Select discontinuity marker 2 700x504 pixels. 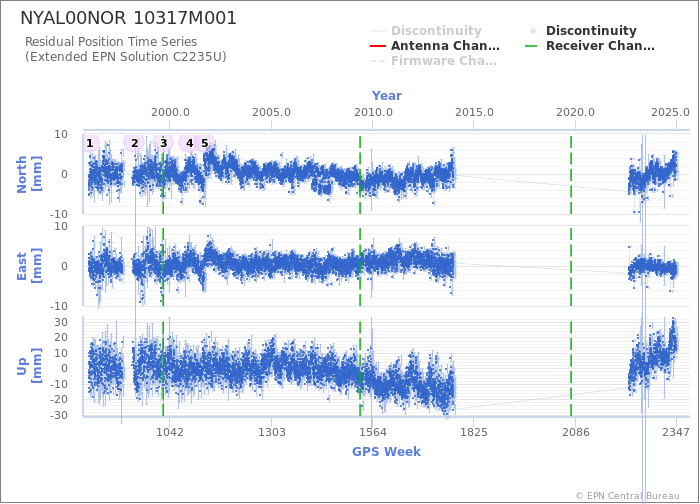coord(134,143)
